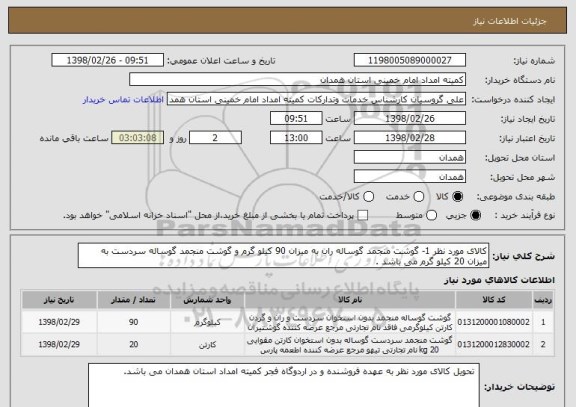Select row 1 item code 0131200001080002

coord(493,322)
